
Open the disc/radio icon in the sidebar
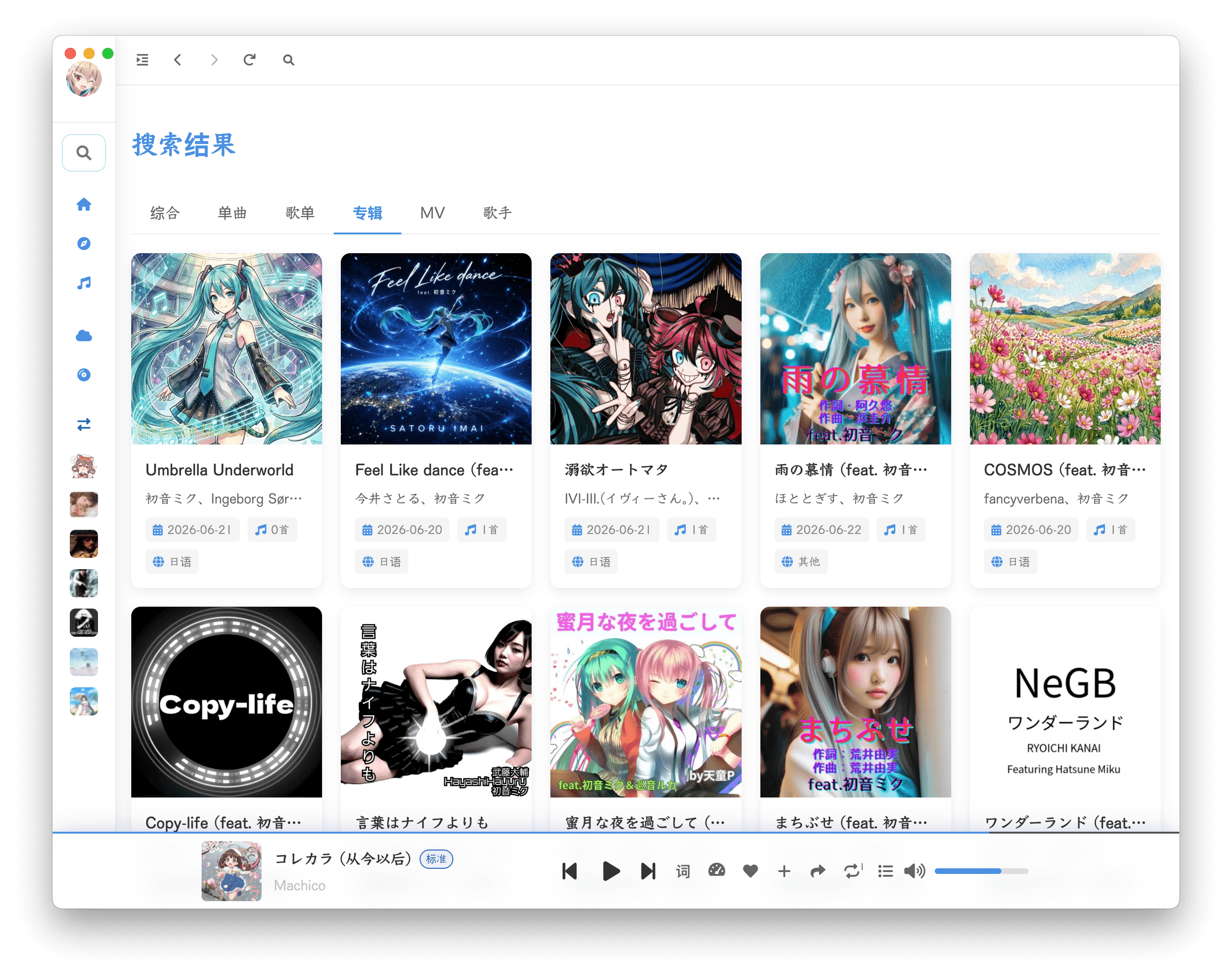point(84,375)
